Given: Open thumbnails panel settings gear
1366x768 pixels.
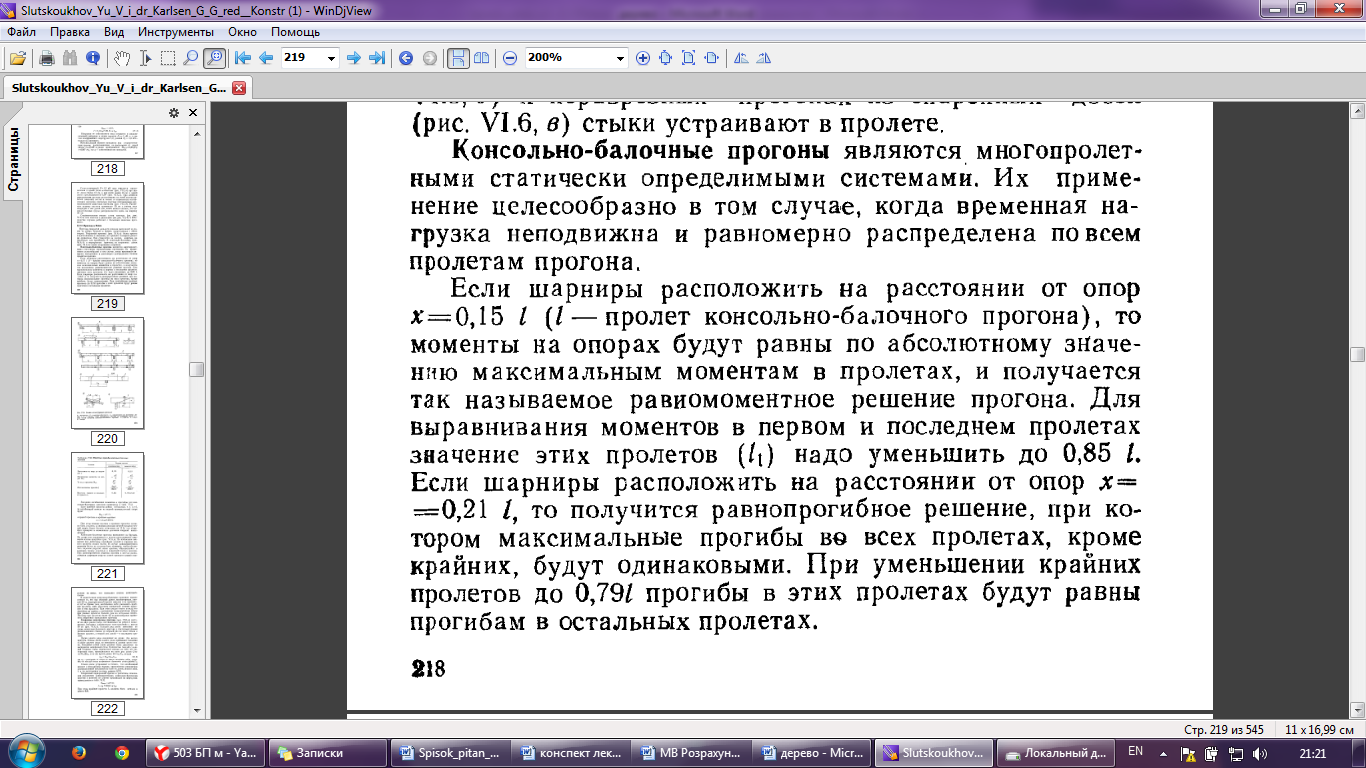Looking at the screenshot, I should click(173, 113).
